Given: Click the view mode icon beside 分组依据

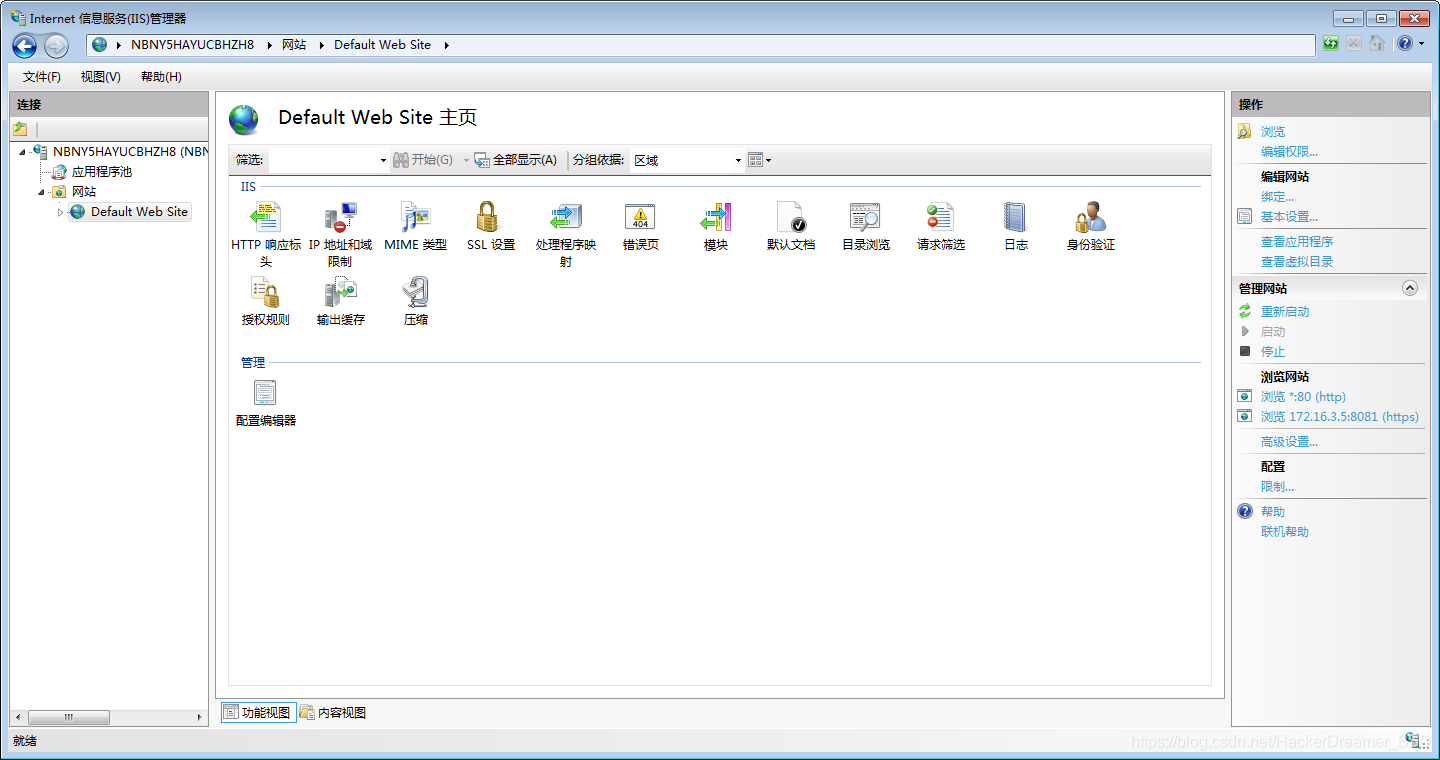Looking at the screenshot, I should coord(755,160).
